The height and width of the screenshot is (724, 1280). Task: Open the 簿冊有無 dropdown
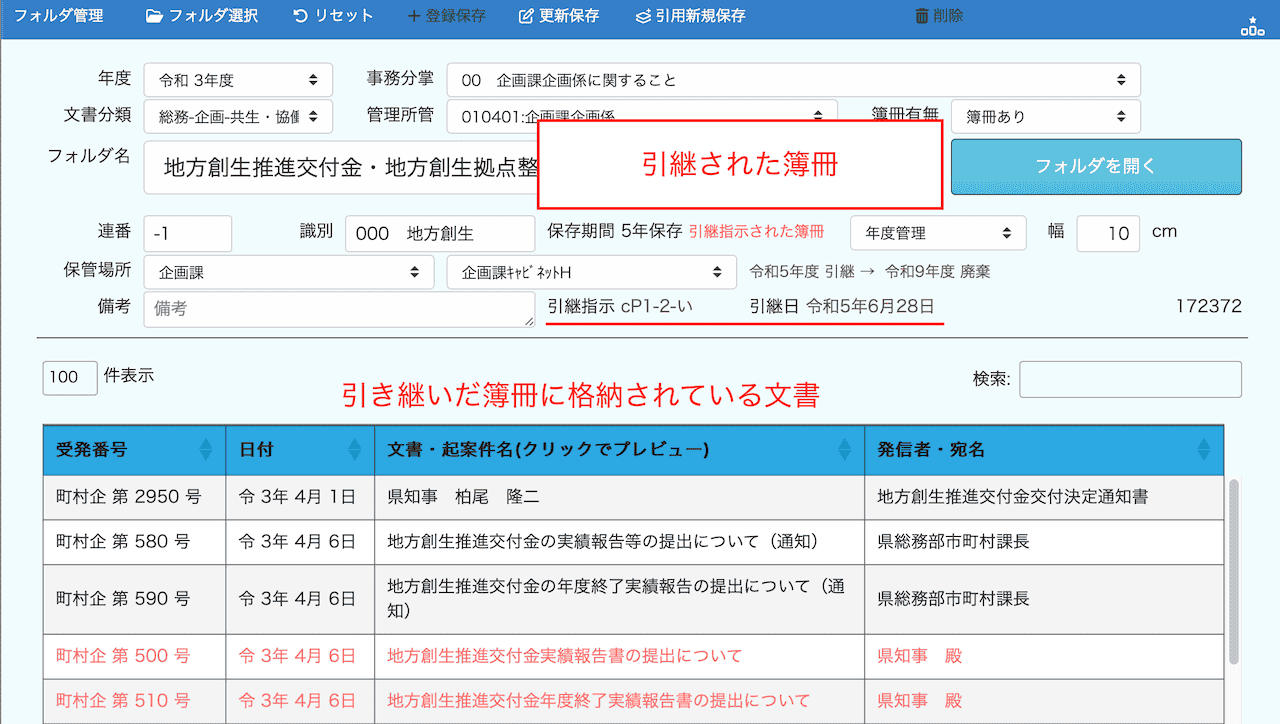tap(1045, 116)
